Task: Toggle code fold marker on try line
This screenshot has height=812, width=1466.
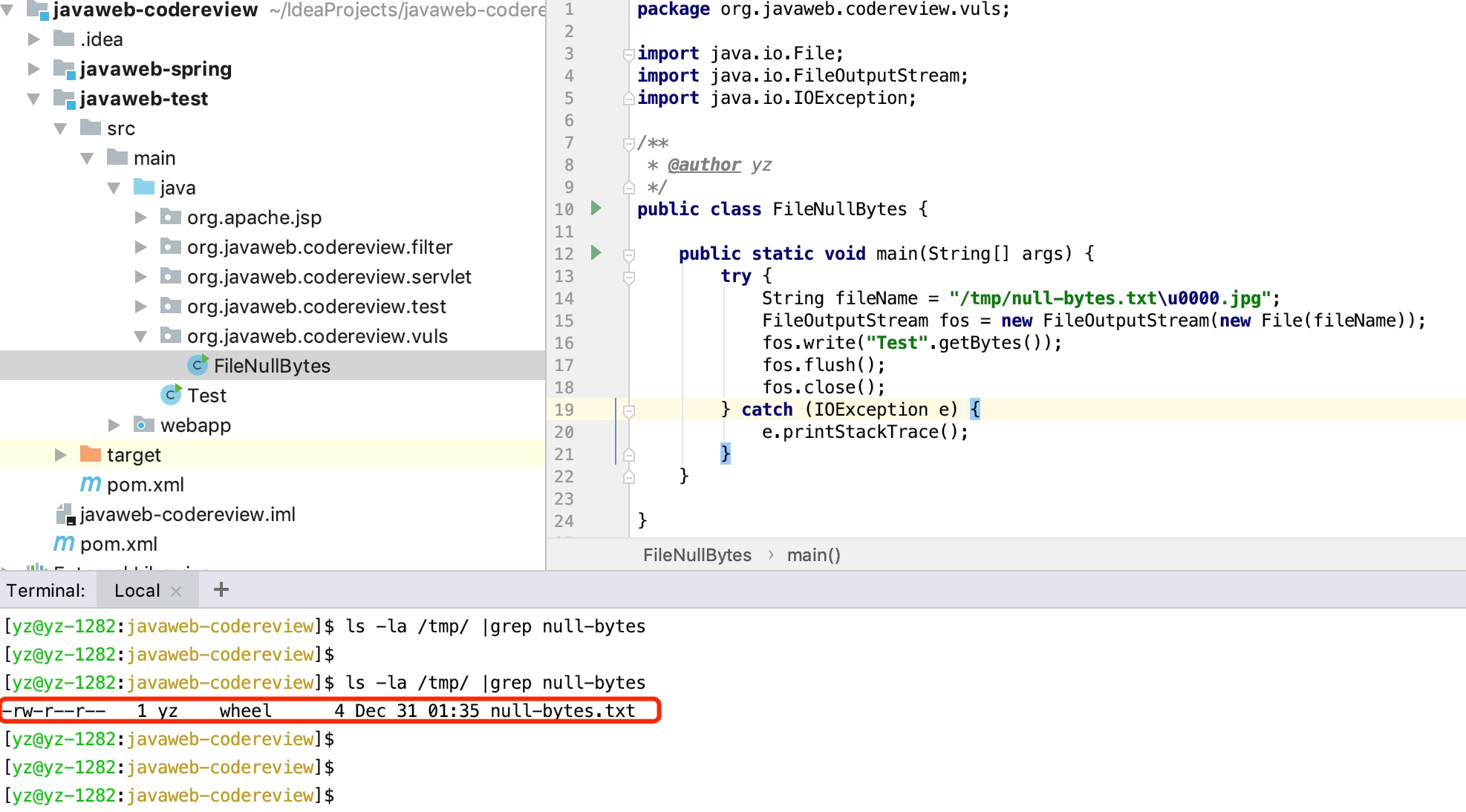Action: click(629, 277)
